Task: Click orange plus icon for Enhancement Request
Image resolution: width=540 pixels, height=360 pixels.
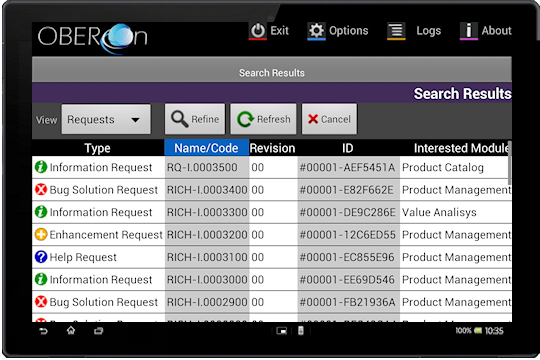Action: click(x=41, y=234)
